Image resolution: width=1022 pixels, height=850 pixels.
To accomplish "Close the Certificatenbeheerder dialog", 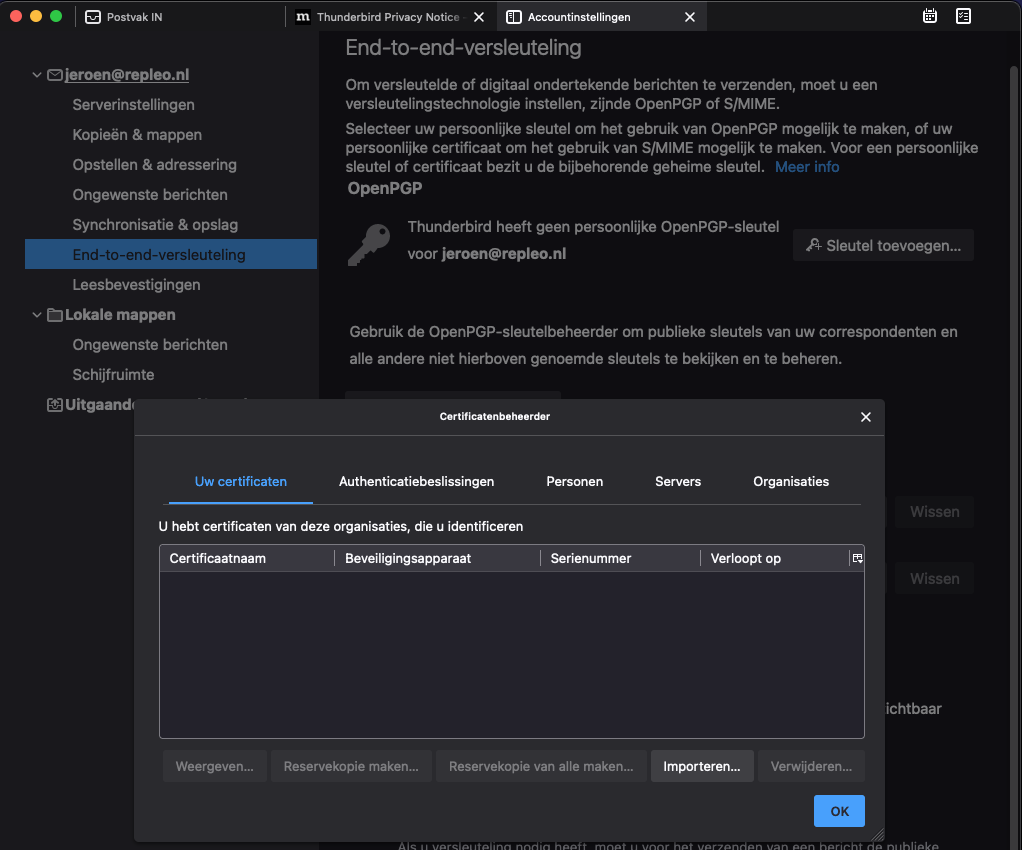I will (866, 417).
